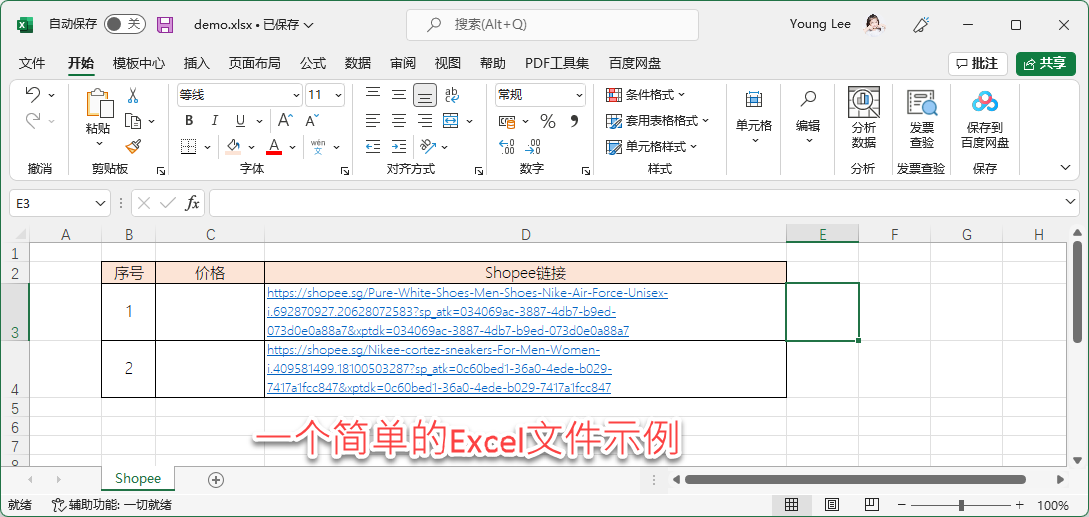
Task: Click Decrease Decimal icon
Action: pos(533,147)
